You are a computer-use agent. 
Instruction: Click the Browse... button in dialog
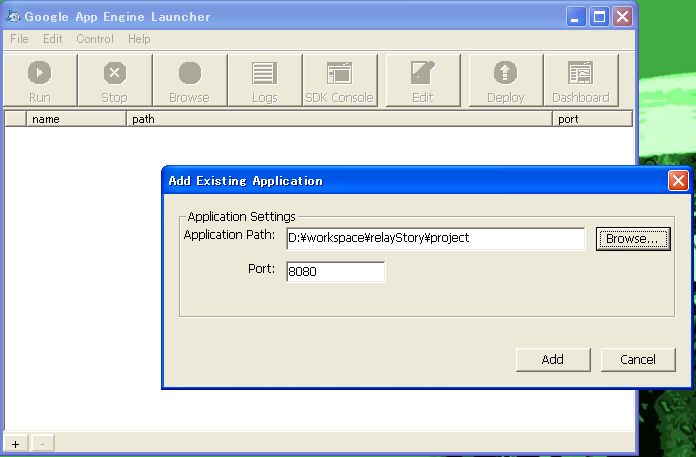coord(633,239)
